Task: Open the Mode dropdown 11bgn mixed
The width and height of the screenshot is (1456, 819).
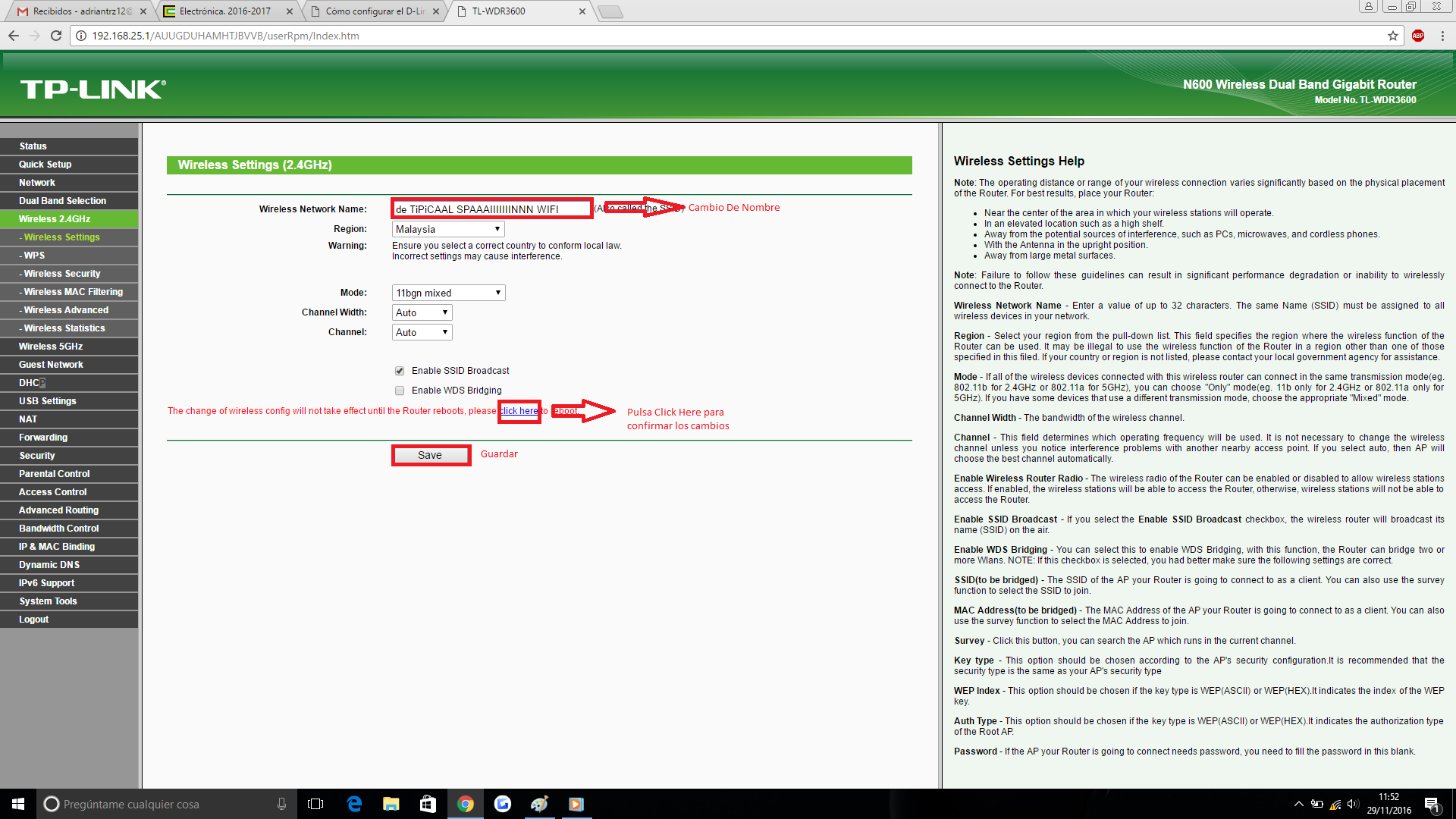Action: [x=448, y=293]
